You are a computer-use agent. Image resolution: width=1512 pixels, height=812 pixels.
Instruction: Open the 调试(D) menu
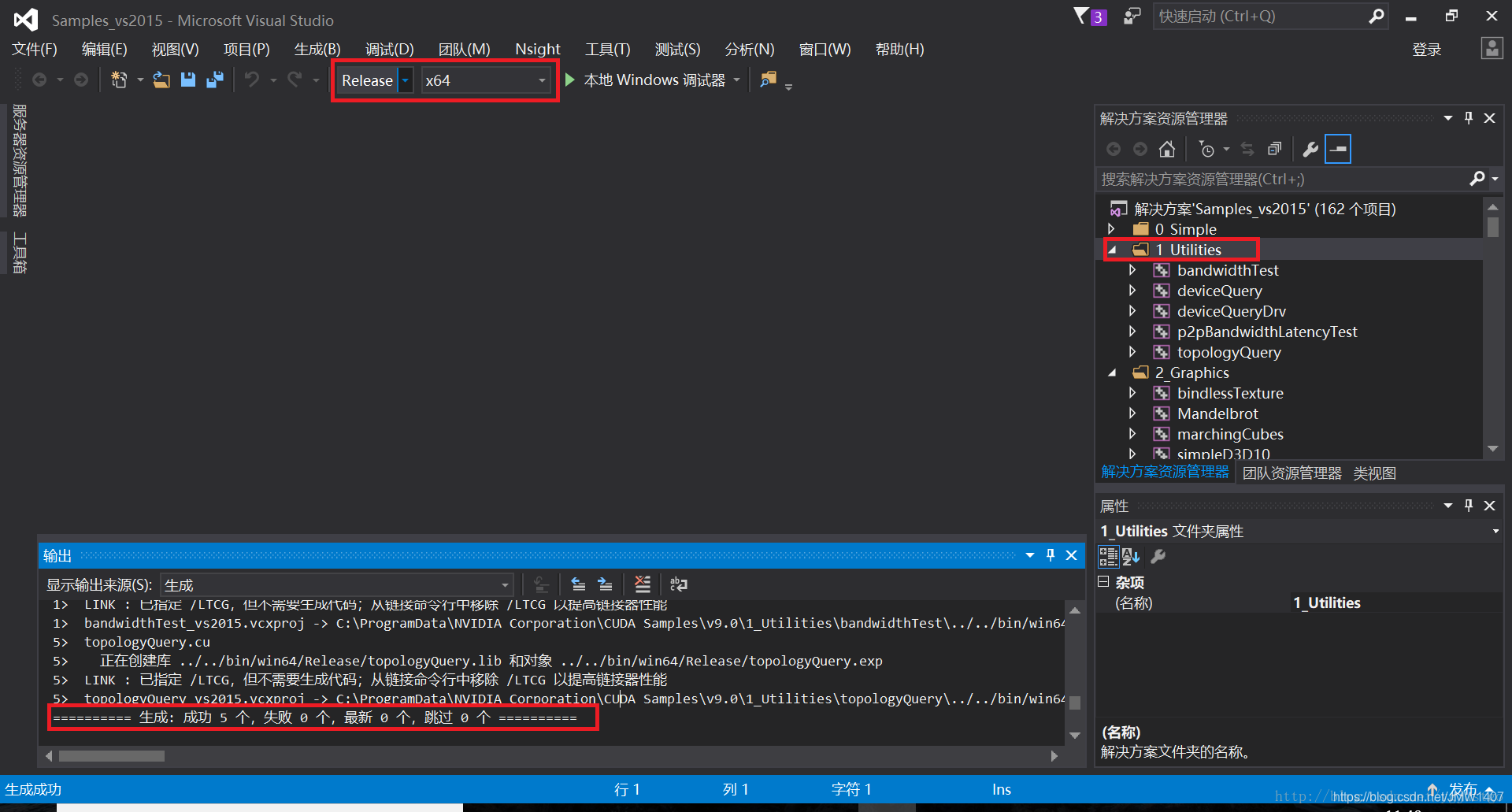(x=389, y=49)
